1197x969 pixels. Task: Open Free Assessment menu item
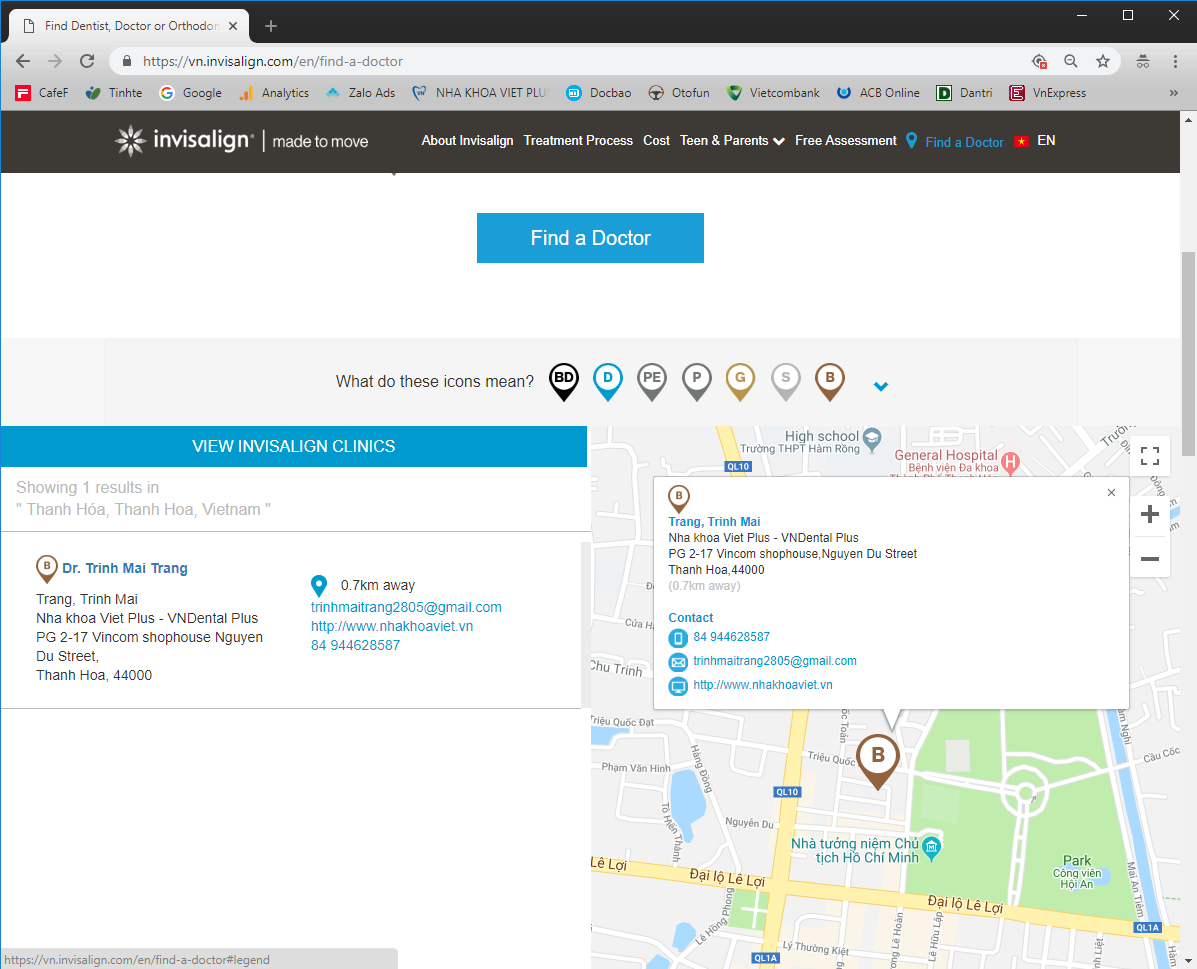click(x=846, y=141)
